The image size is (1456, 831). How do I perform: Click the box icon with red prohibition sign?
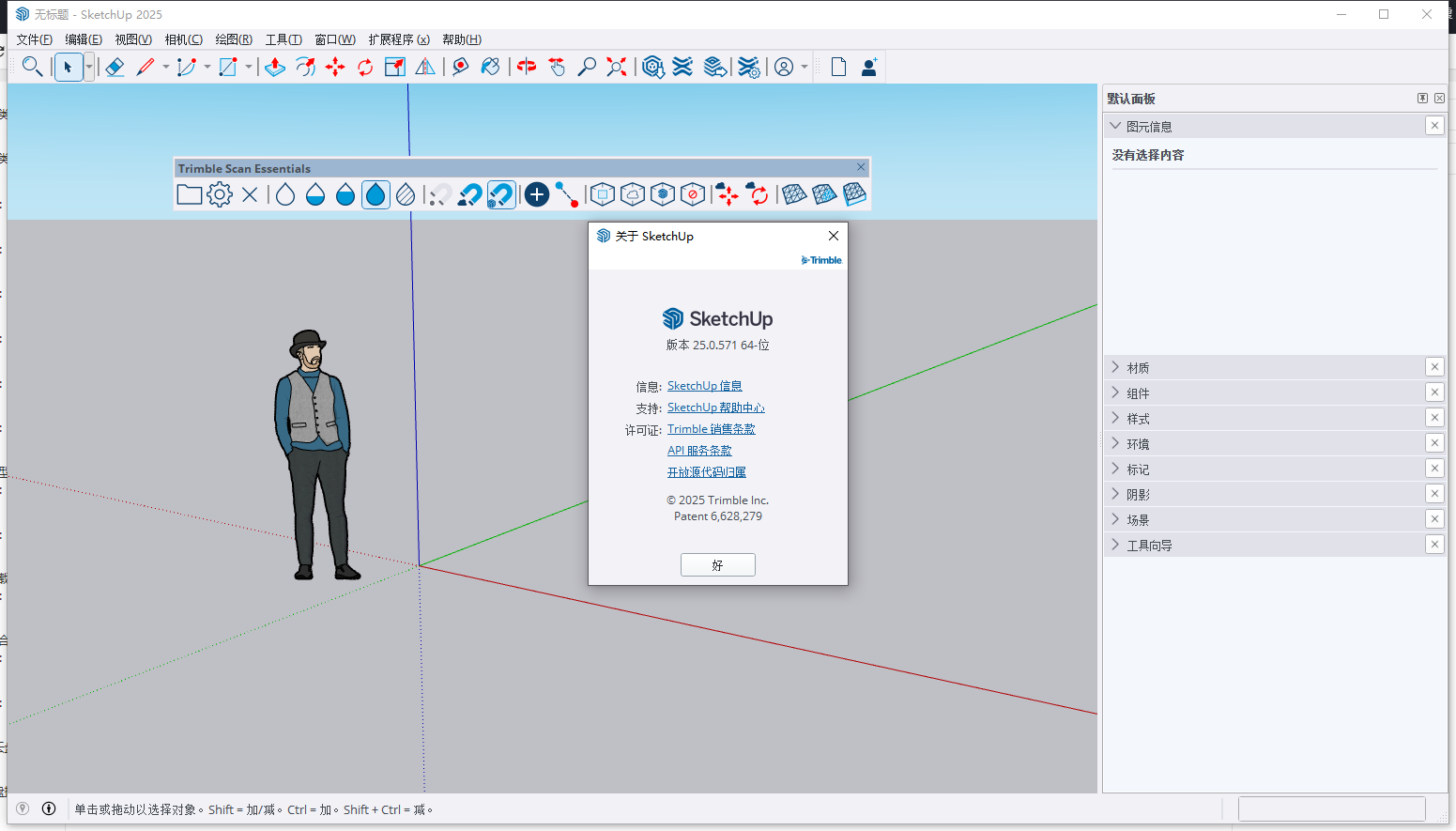(693, 194)
